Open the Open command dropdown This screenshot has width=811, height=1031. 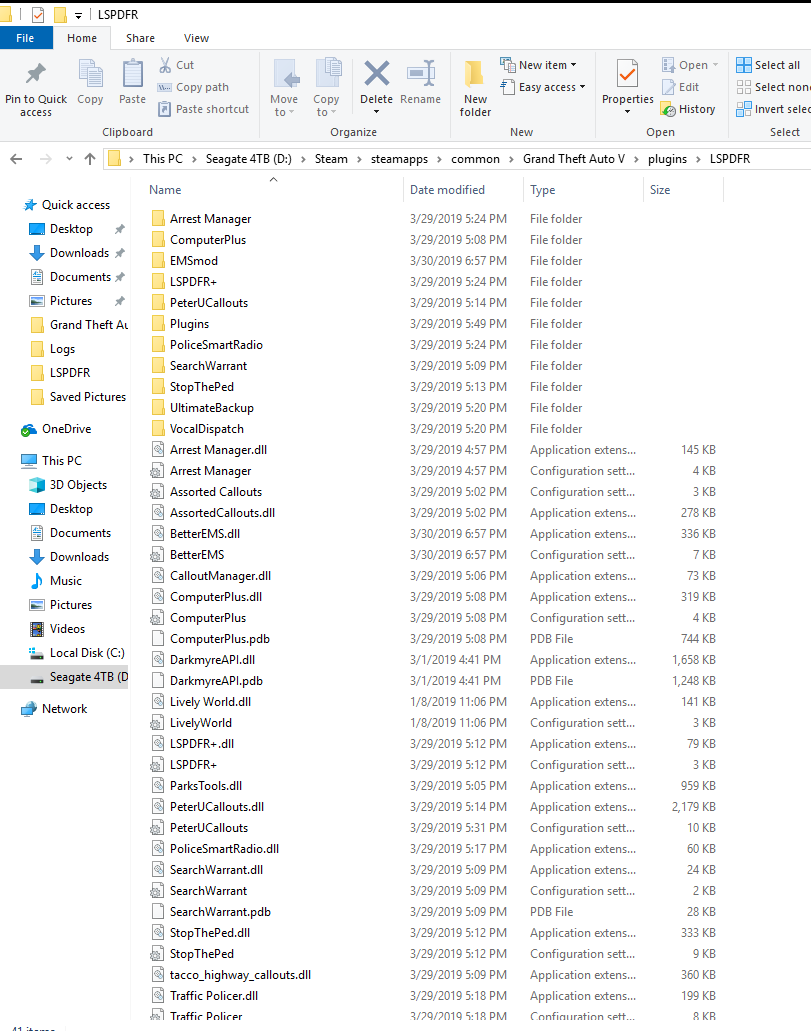tap(716, 65)
